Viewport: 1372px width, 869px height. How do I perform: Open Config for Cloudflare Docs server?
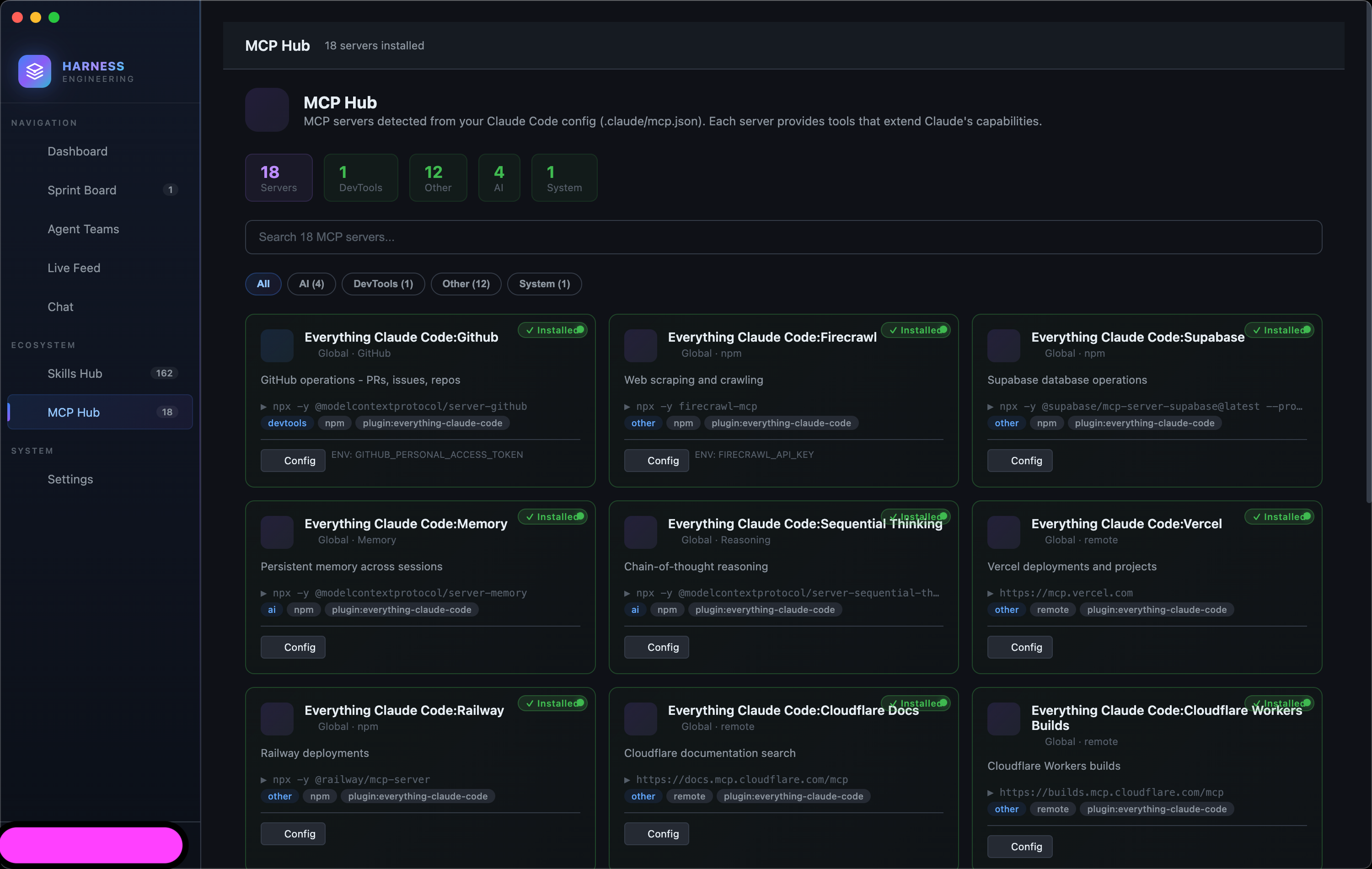(x=656, y=834)
